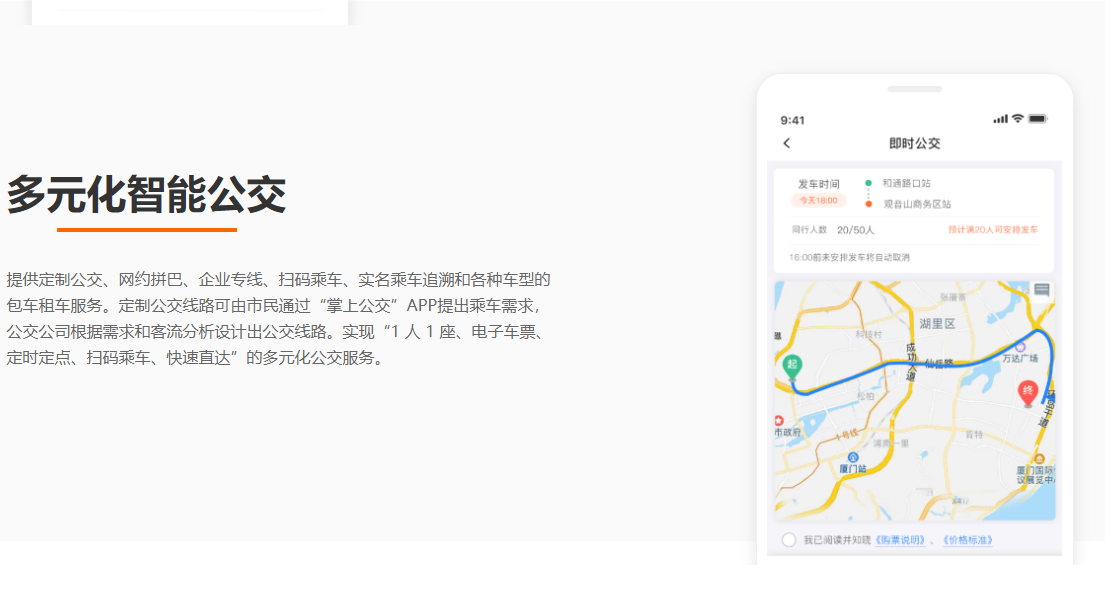
Task: Check the 我已阅读并知晓 agreement circle
Action: click(789, 540)
